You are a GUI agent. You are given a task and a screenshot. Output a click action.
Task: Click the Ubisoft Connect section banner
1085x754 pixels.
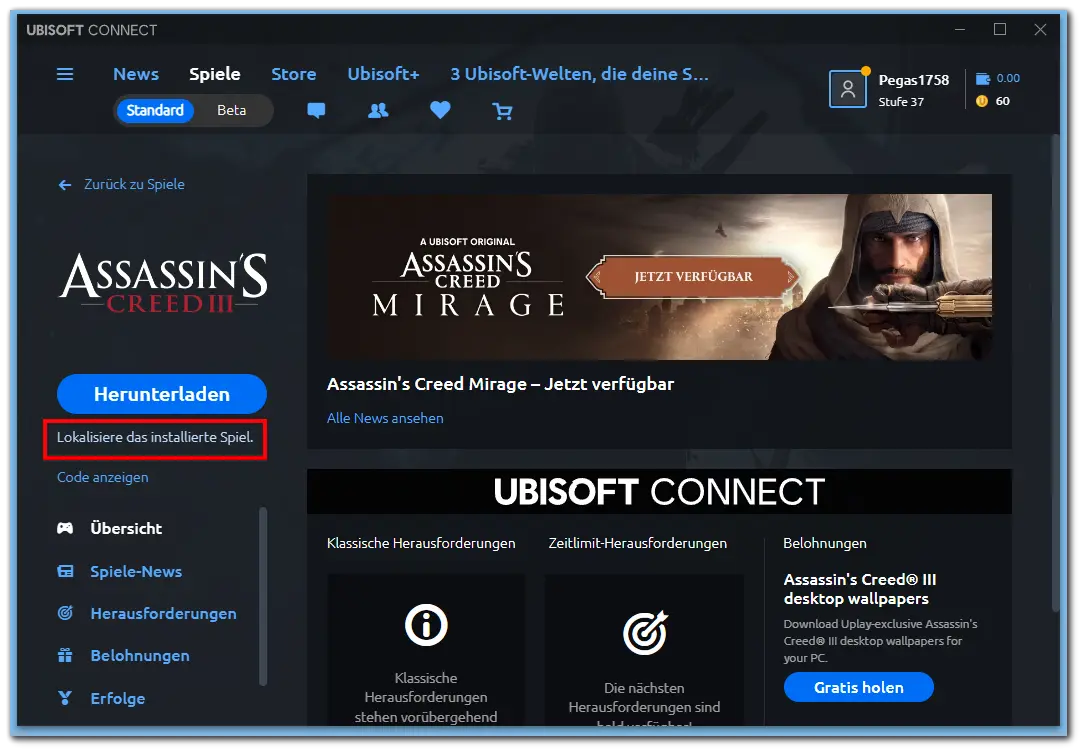click(659, 492)
